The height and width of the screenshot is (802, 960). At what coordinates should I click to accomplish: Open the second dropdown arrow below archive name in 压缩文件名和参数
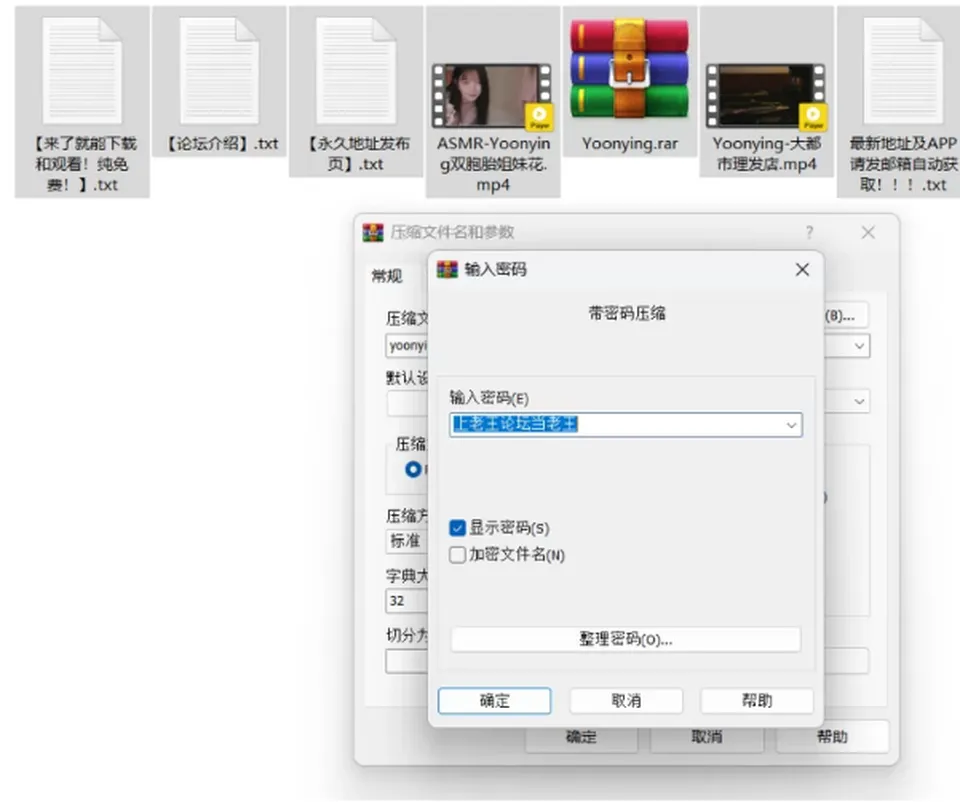pyautogui.click(x=860, y=402)
